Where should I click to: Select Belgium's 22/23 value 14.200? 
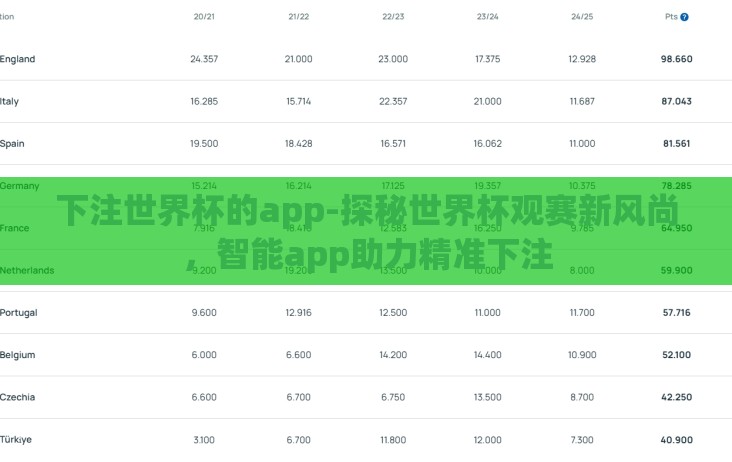(393, 355)
